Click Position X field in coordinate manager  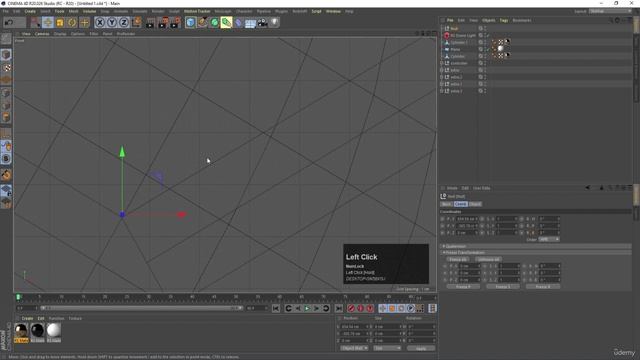tap(354, 327)
